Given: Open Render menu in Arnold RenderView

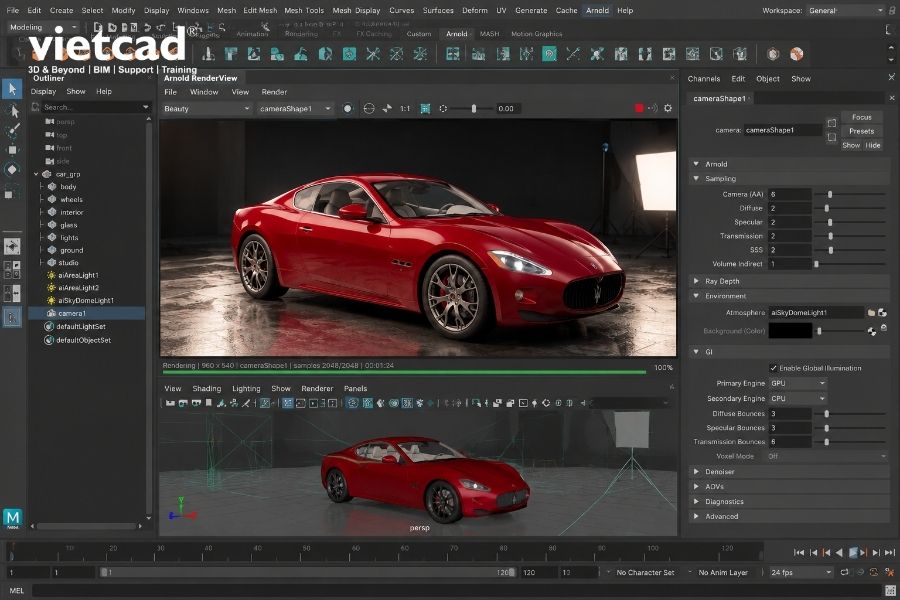Looking at the screenshot, I should [274, 92].
